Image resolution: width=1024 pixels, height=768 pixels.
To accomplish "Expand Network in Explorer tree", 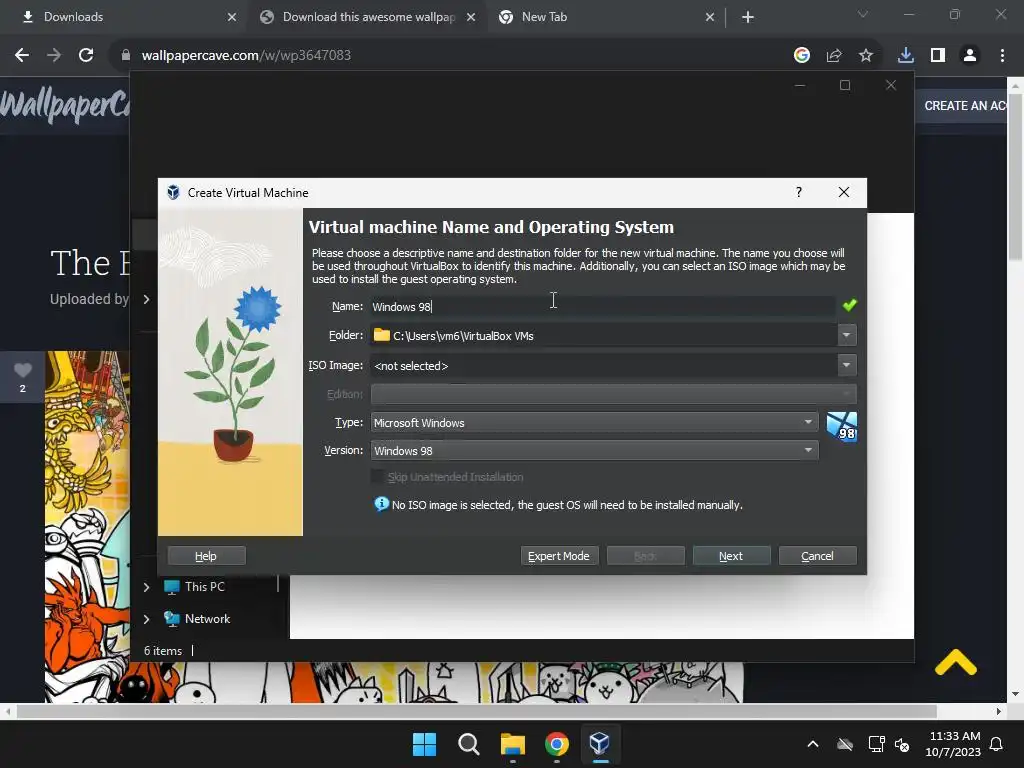I will tap(147, 619).
